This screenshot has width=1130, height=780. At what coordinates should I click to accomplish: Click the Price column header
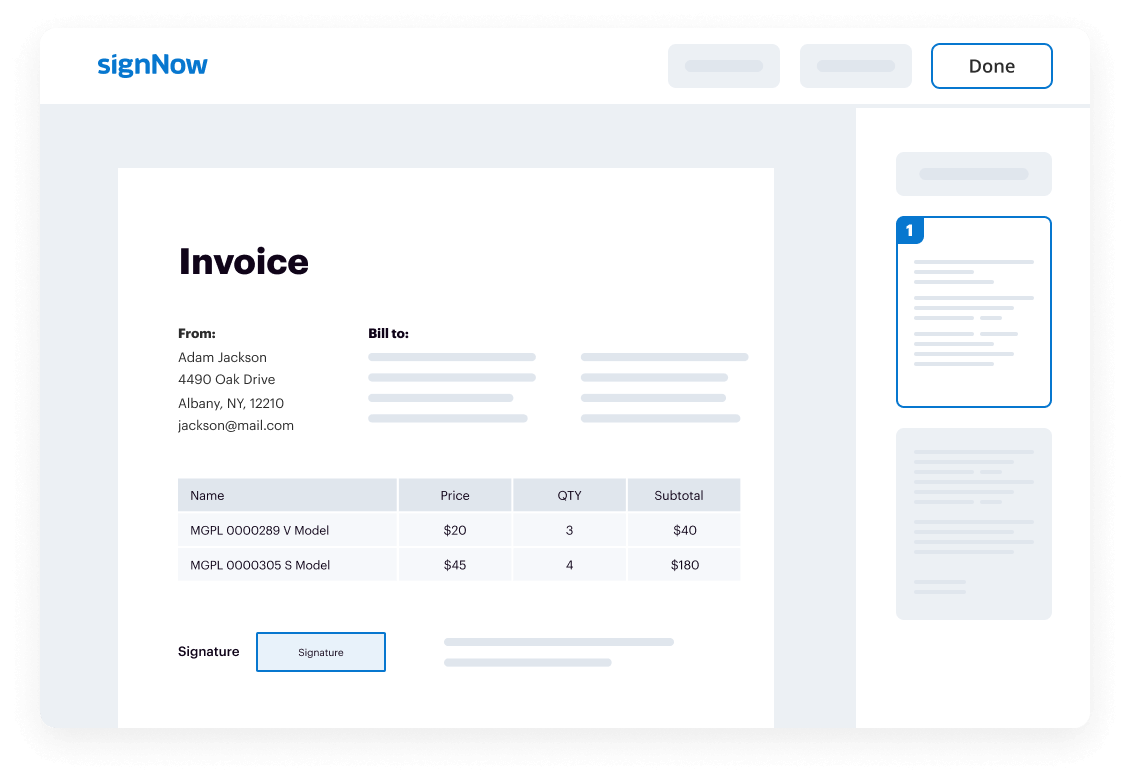click(454, 494)
